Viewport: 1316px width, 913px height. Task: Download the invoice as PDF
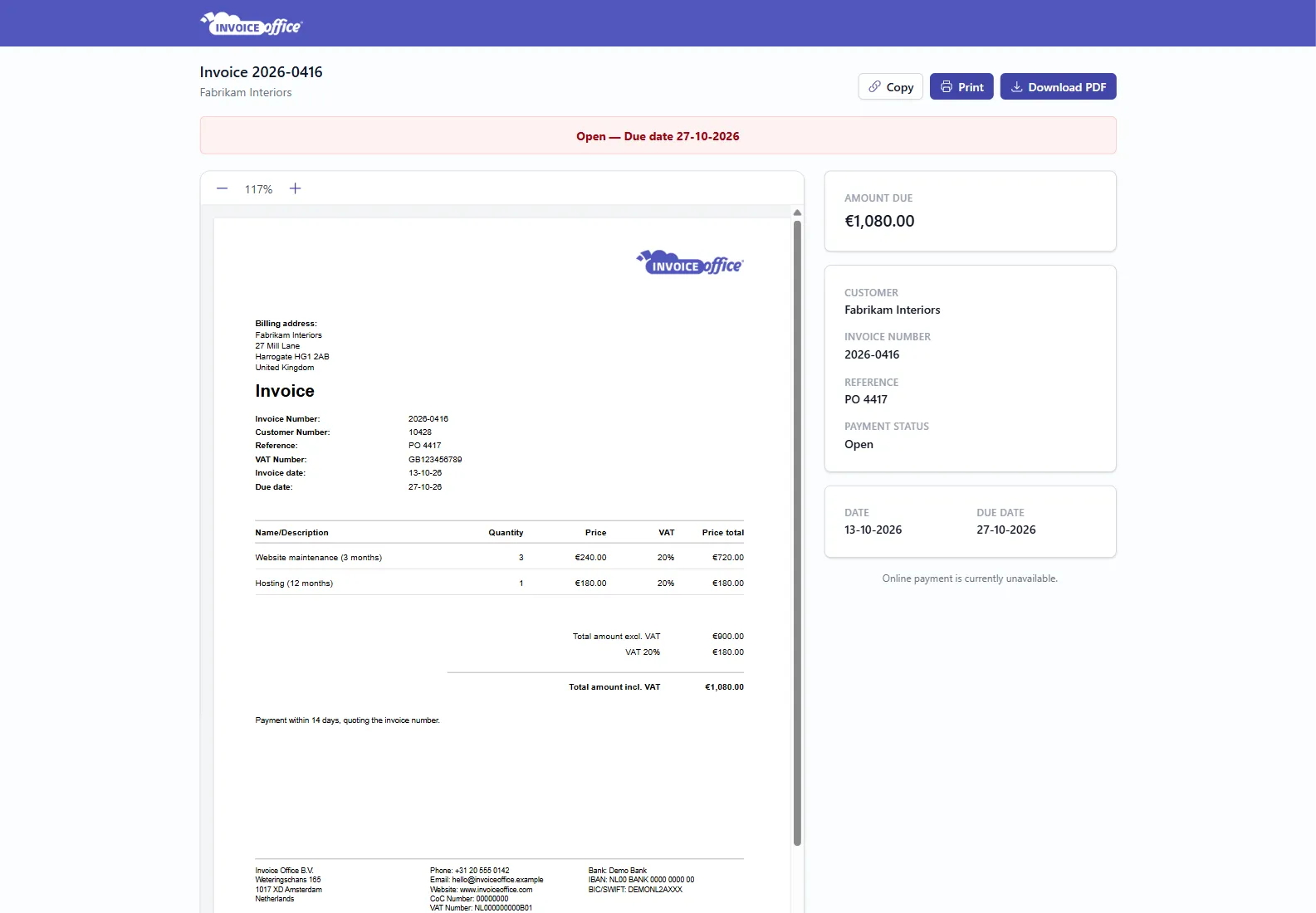point(1058,86)
